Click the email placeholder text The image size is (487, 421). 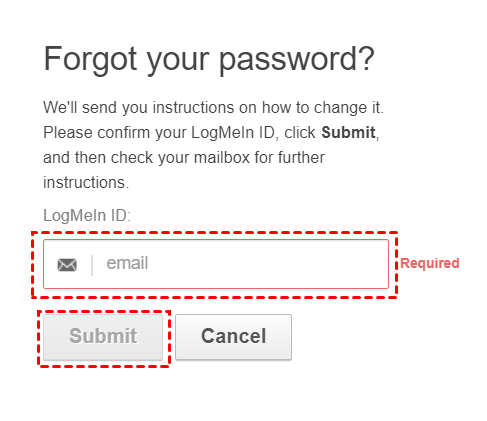(127, 263)
